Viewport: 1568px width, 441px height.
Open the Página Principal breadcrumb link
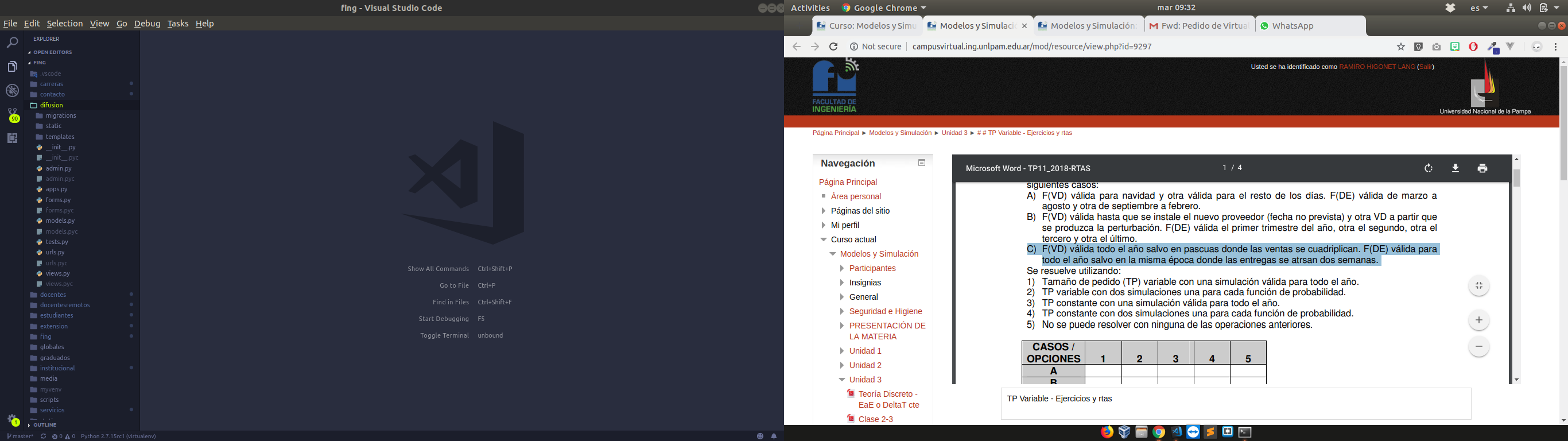[x=835, y=133]
